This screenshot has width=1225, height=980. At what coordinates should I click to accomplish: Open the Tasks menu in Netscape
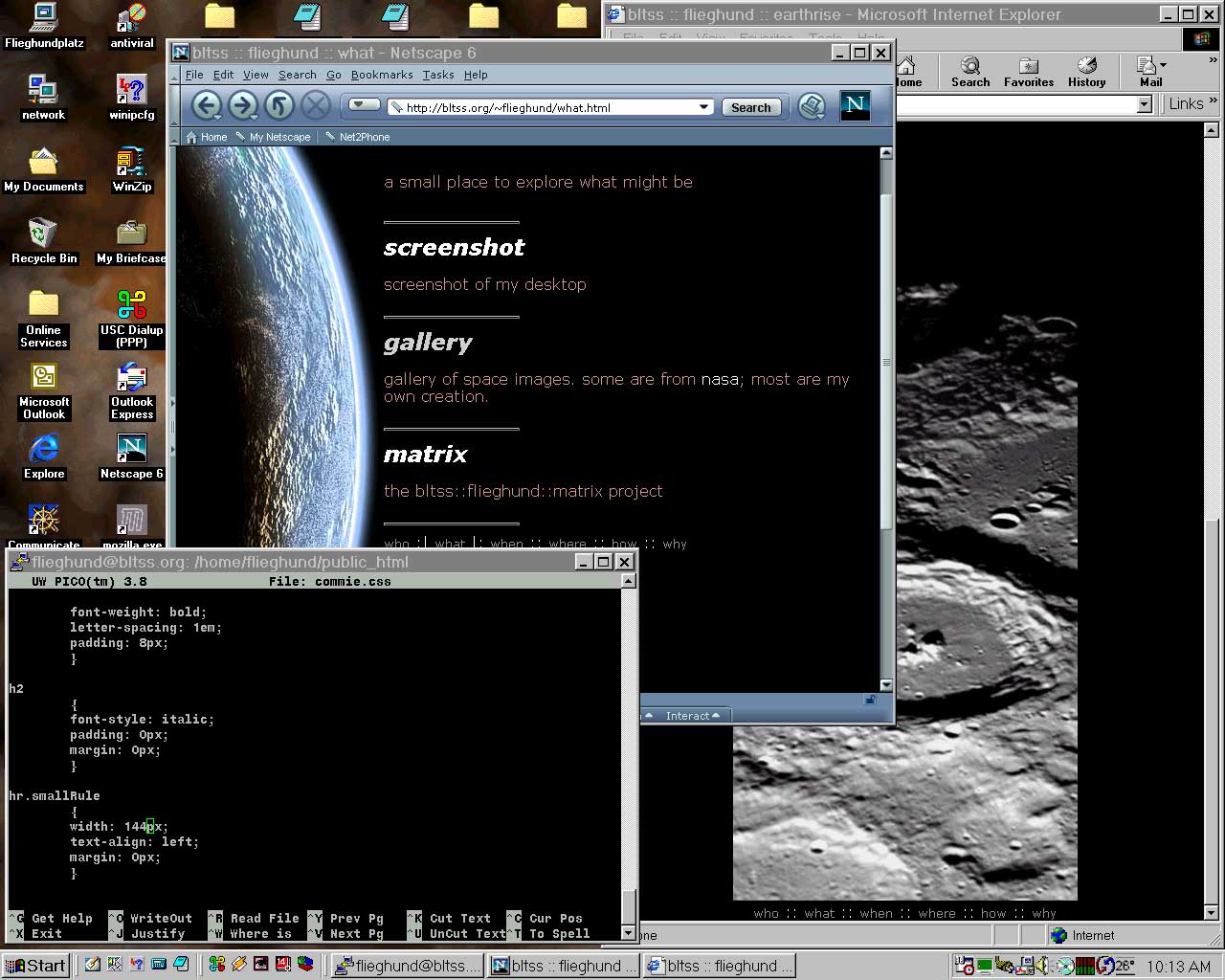(x=438, y=75)
